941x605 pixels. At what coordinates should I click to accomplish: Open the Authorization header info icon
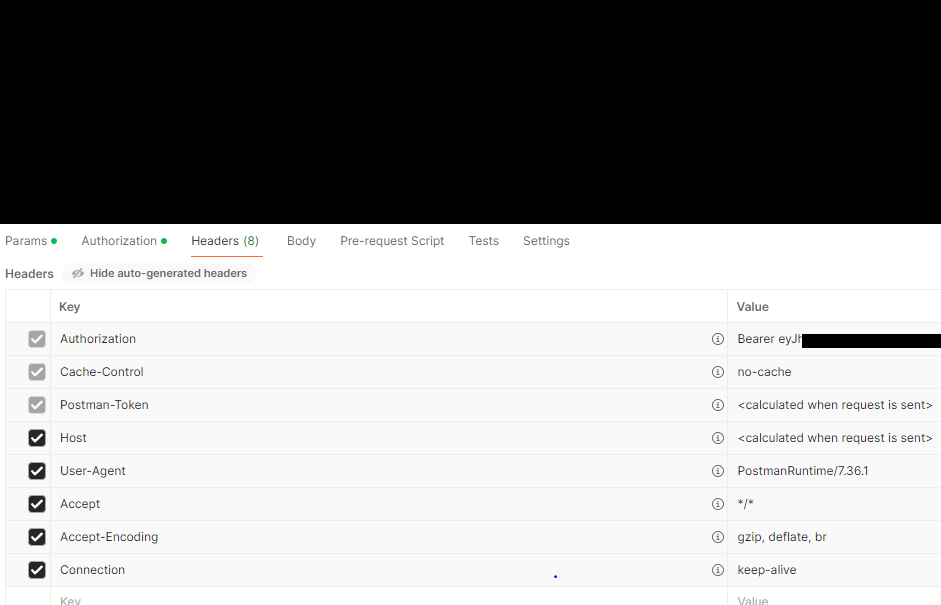(717, 339)
